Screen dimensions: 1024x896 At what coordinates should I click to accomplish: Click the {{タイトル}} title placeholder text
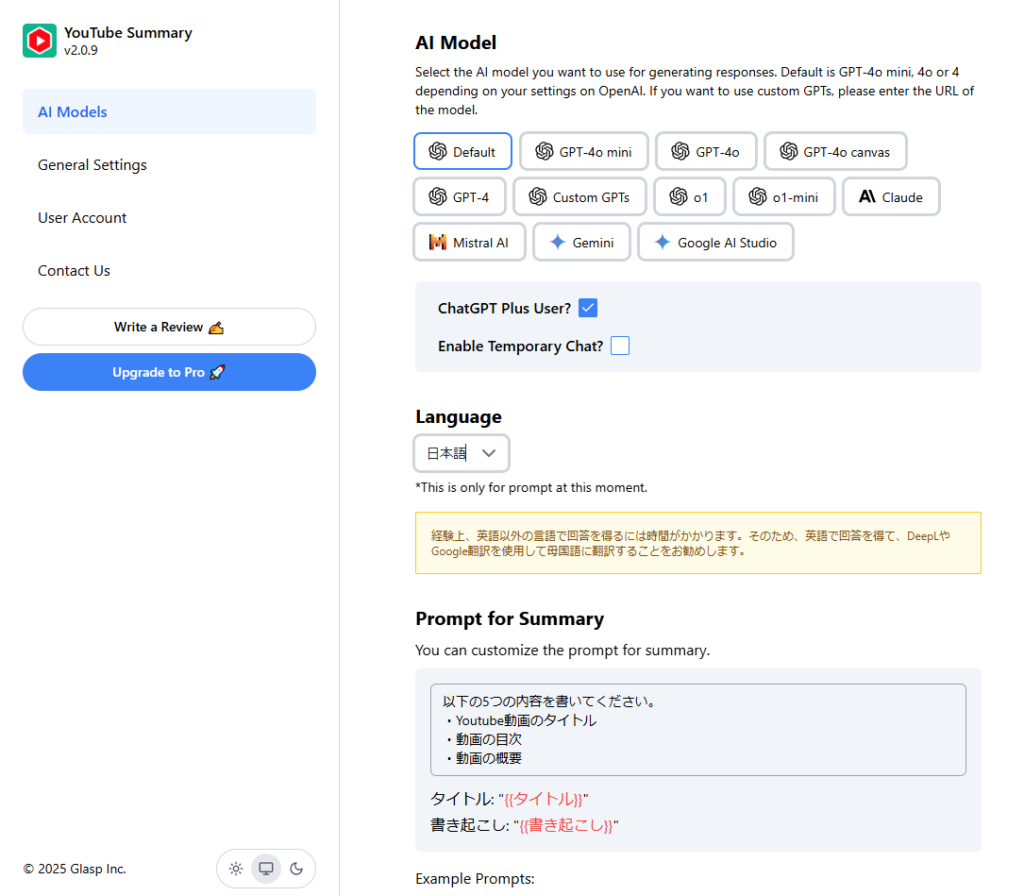[543, 799]
